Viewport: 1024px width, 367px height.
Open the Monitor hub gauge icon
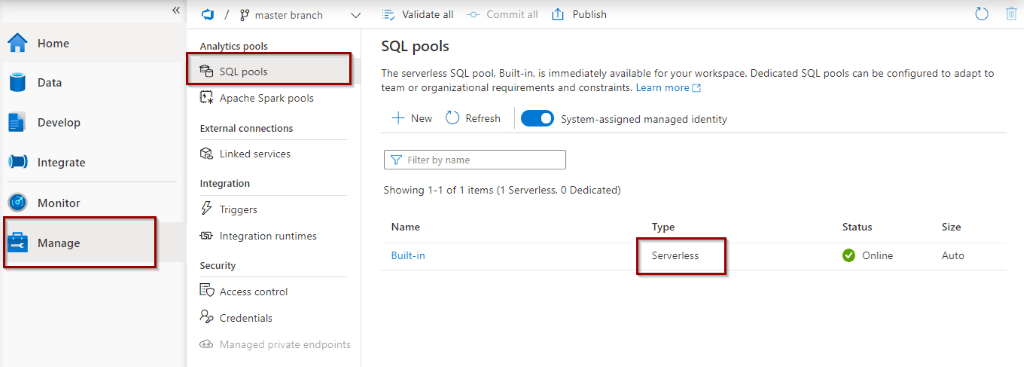tap(18, 203)
